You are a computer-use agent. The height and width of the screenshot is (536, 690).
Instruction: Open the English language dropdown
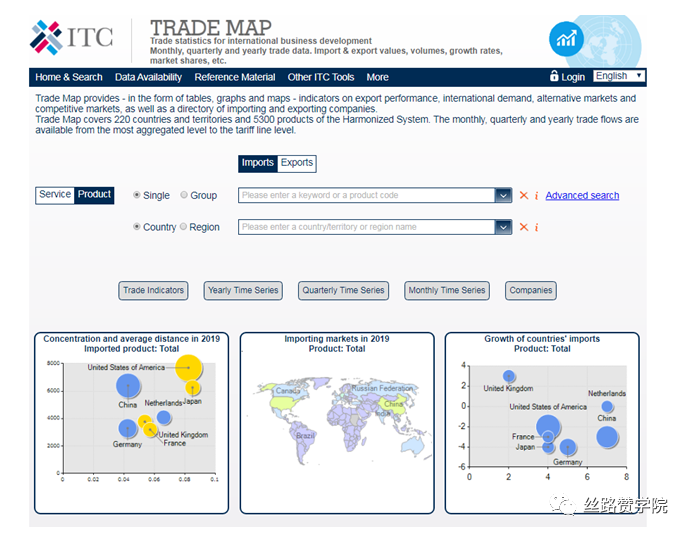point(619,76)
